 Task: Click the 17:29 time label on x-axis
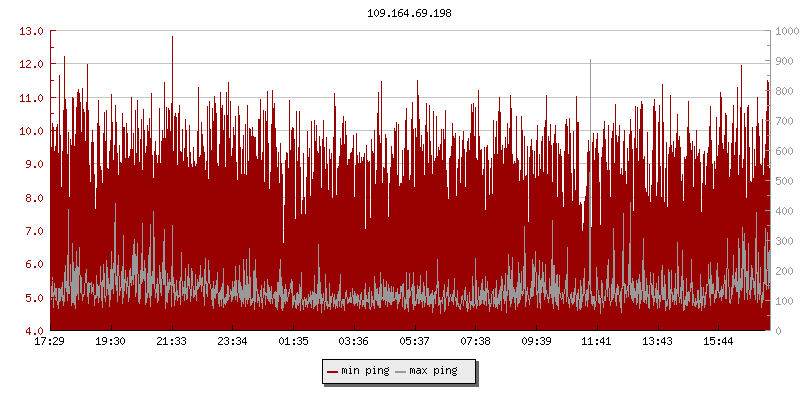(49, 341)
